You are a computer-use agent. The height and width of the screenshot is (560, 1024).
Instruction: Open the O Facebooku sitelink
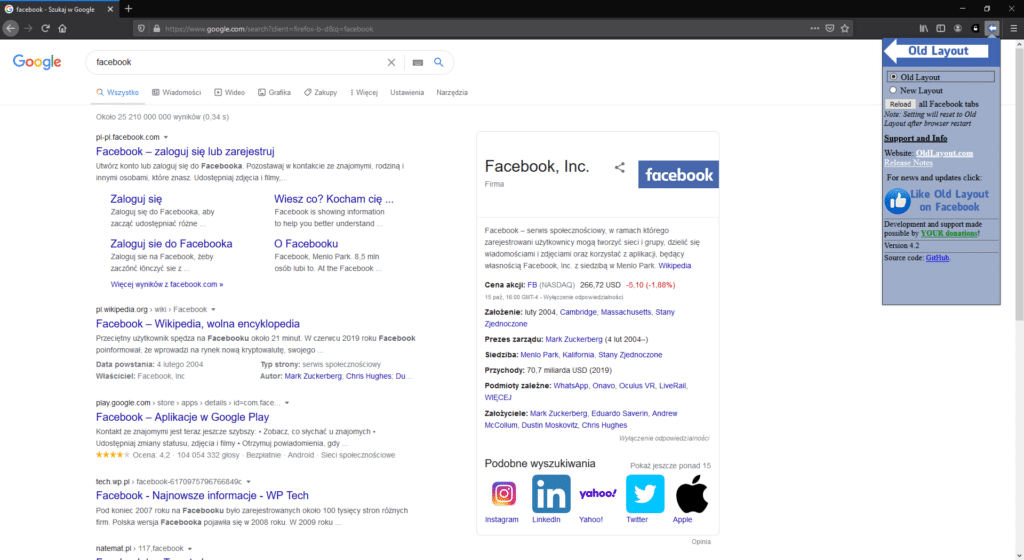click(306, 243)
